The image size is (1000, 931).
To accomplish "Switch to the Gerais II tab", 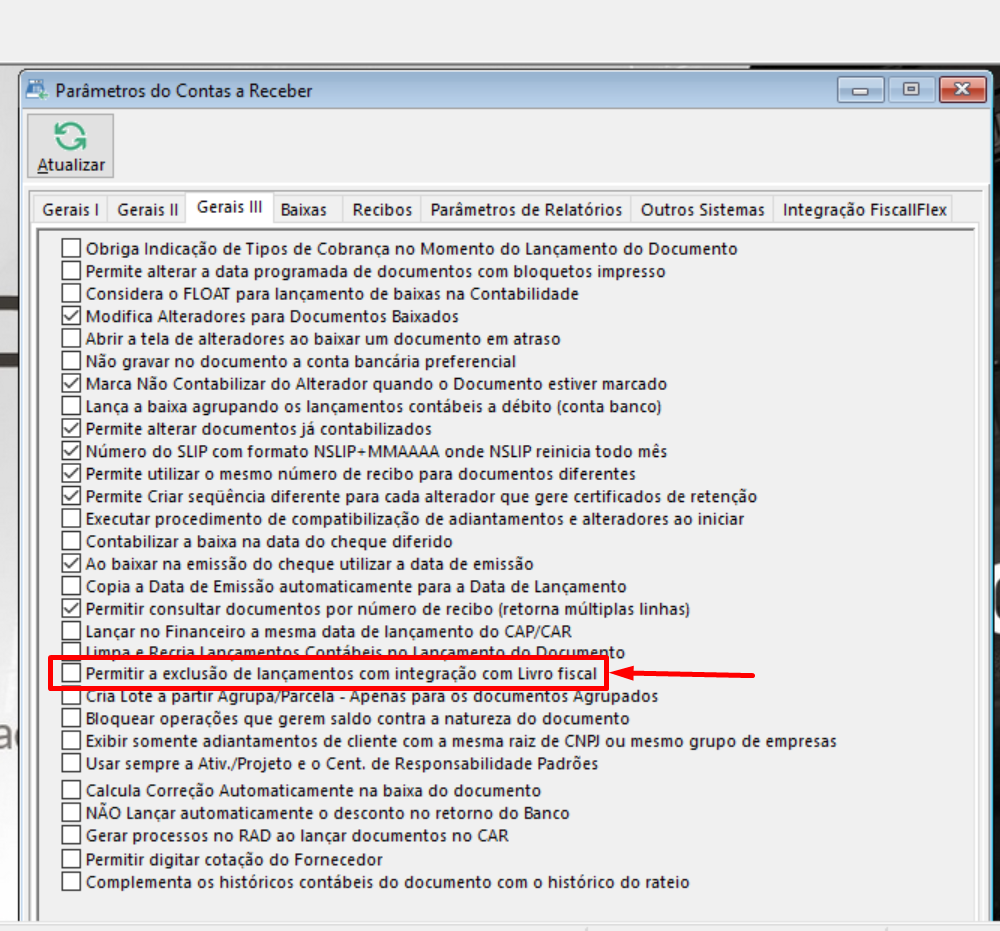I will coord(147,210).
